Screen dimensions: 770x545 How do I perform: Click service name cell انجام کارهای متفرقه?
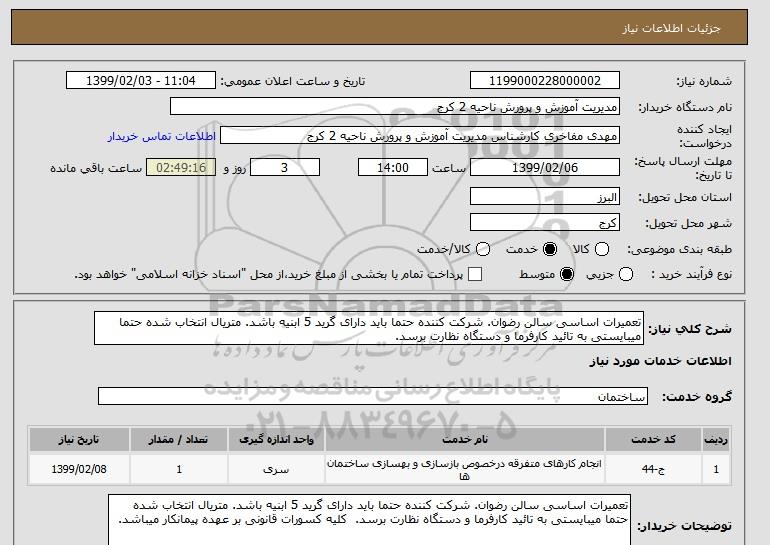tap(465, 469)
